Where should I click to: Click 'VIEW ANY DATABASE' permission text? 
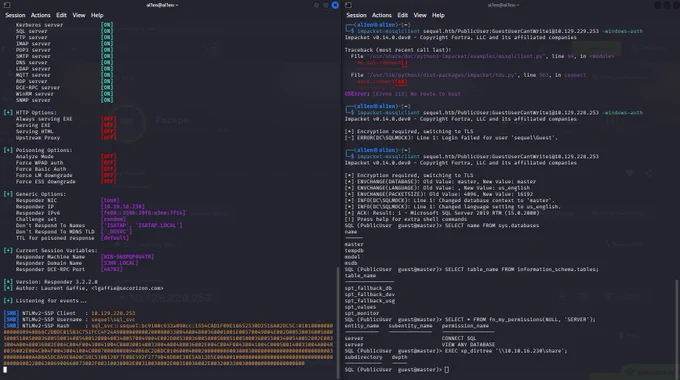pyautogui.click(x=468, y=344)
